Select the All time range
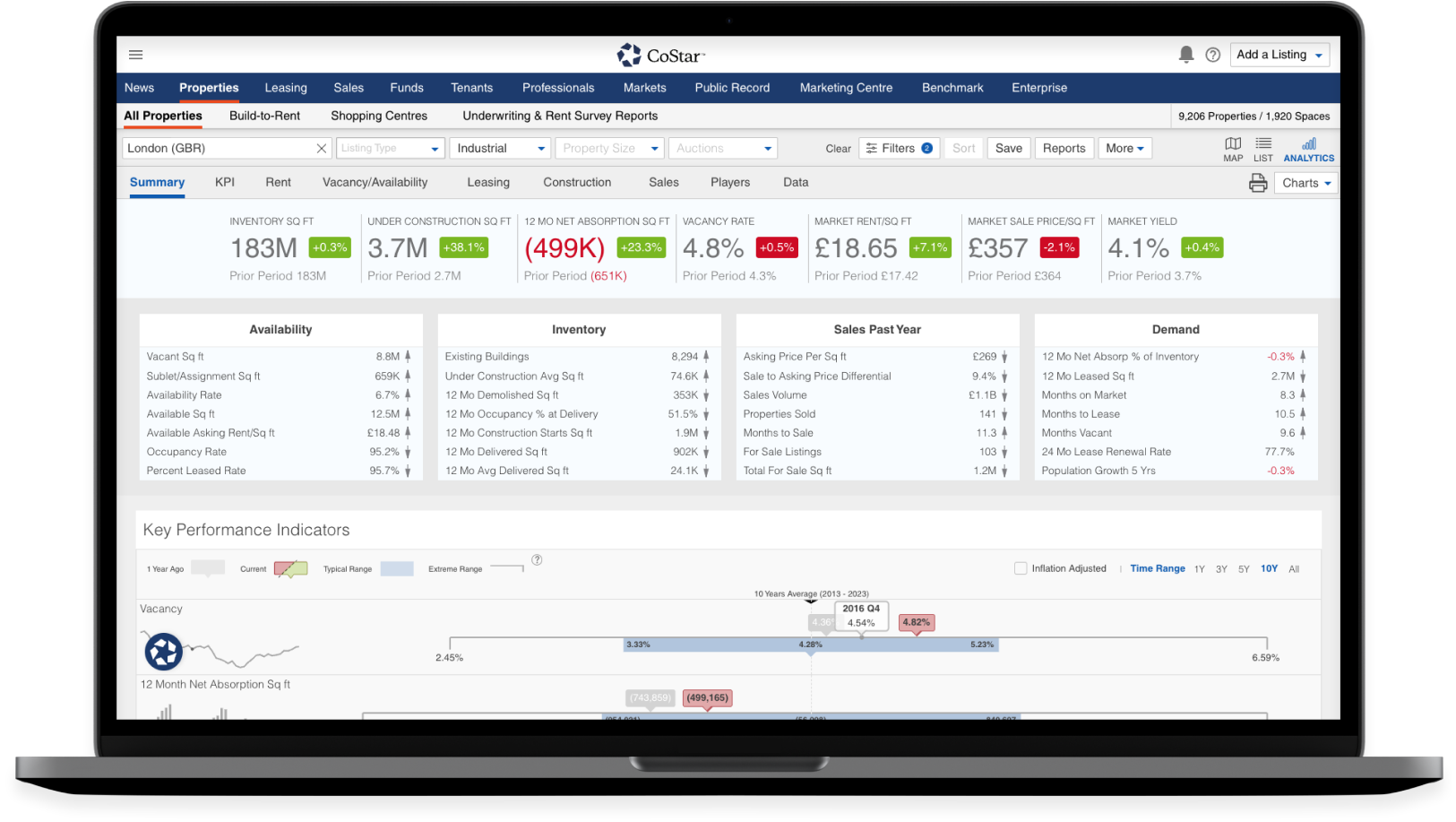 [x=1294, y=569]
